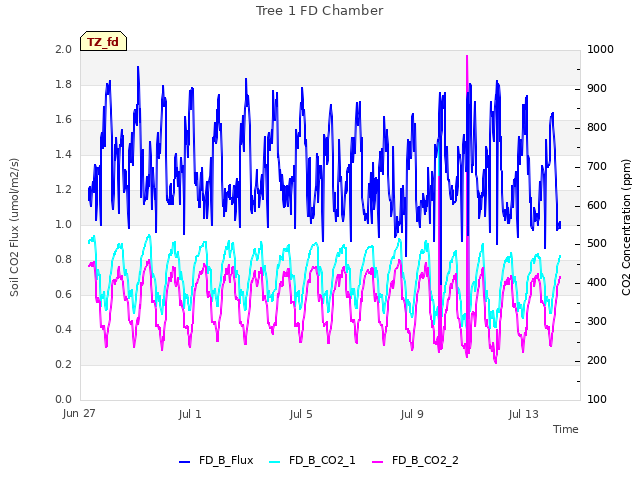The height and width of the screenshot is (480, 640).
Task: Click the 0.6 left axis tick label
Action: 64,294
